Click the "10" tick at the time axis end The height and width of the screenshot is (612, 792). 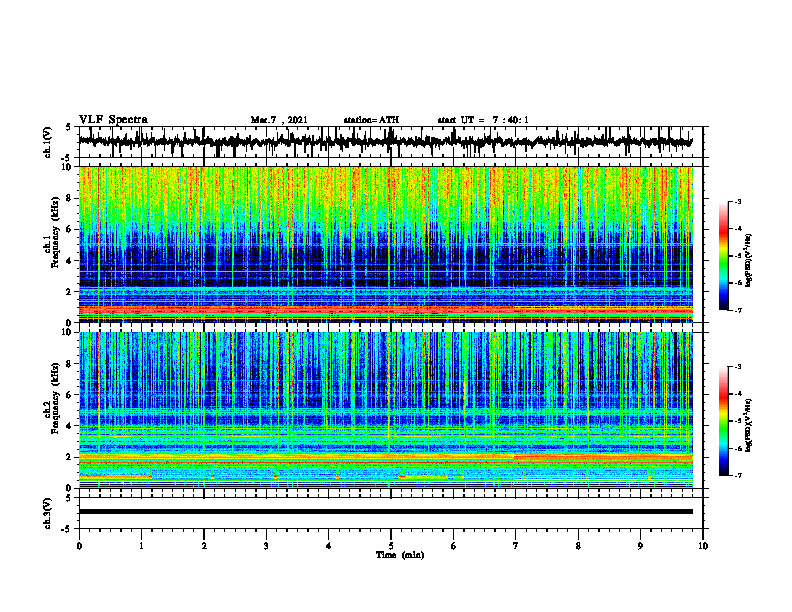coord(703,546)
